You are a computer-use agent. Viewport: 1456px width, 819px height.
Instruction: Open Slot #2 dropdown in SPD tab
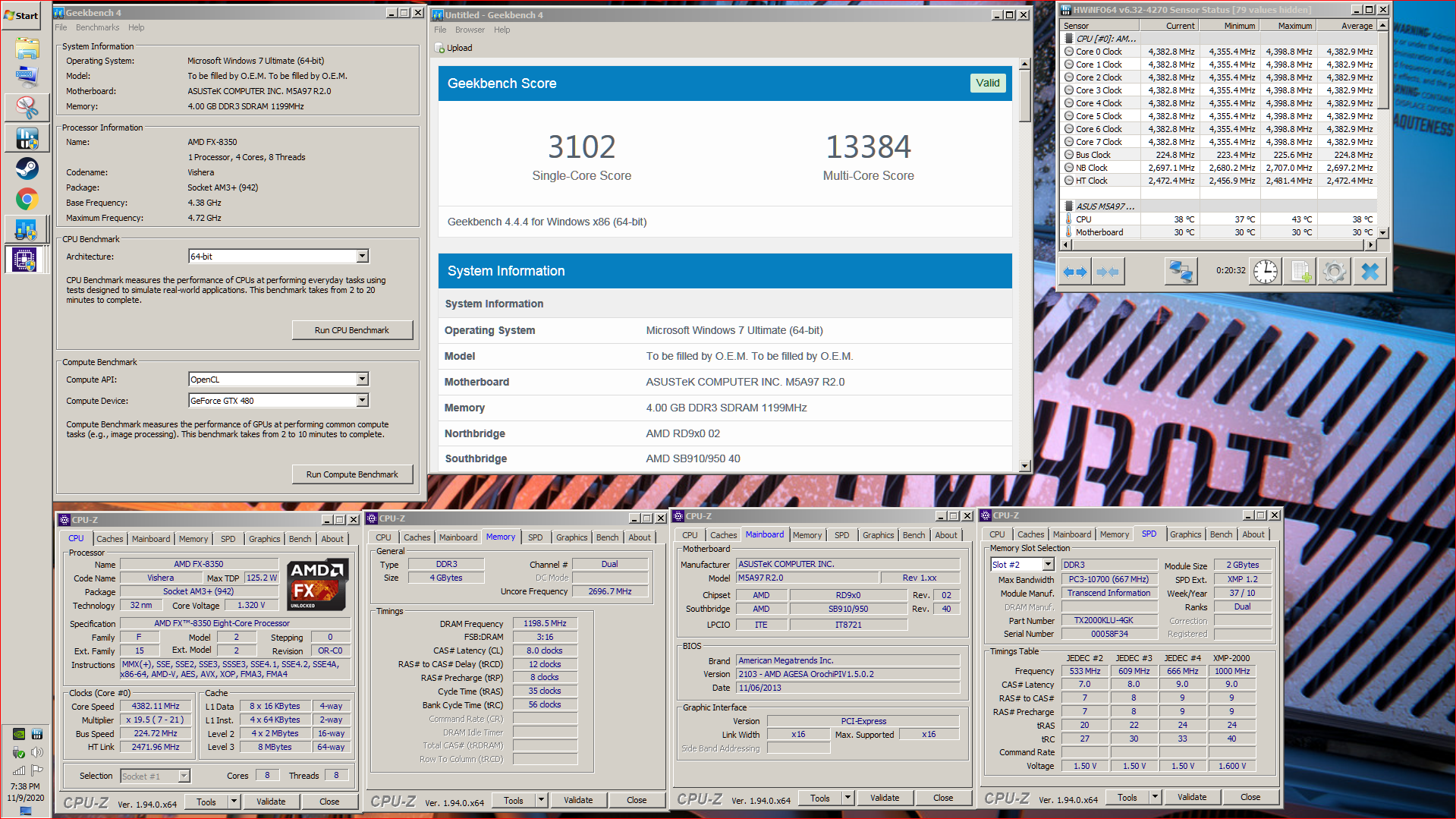[x=1048, y=565]
